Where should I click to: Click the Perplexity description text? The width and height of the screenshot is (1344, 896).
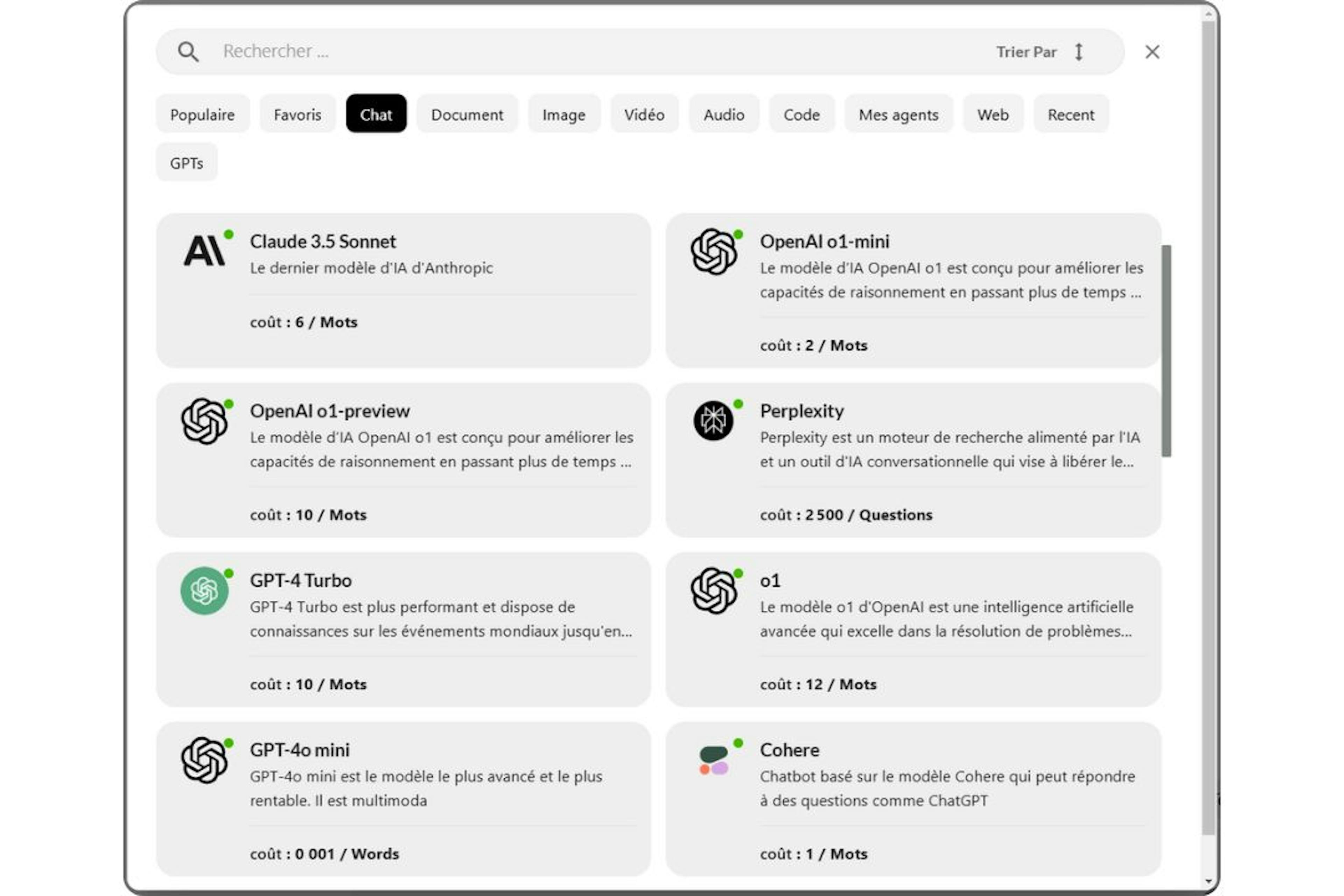tap(950, 450)
